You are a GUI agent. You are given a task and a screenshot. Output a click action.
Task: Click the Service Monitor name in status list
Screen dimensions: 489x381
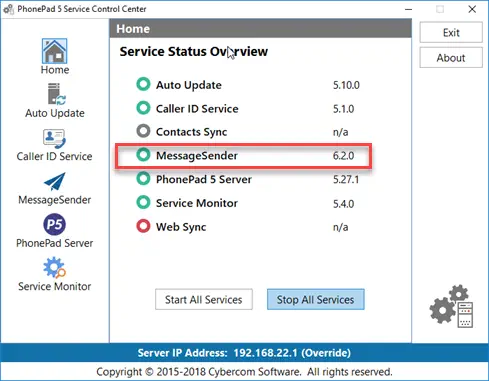coord(197,203)
